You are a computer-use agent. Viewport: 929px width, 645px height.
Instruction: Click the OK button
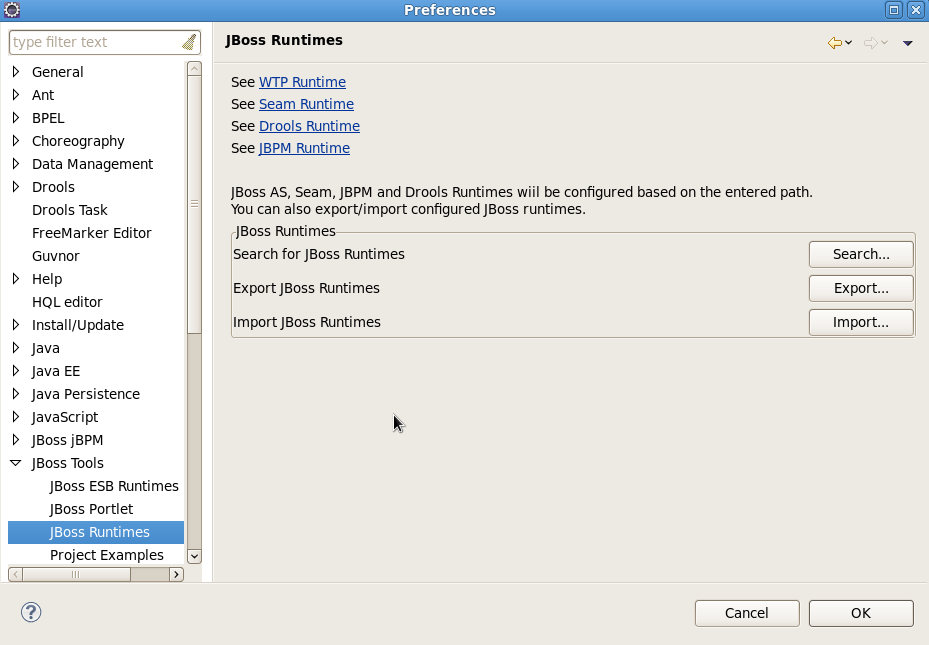click(x=861, y=613)
